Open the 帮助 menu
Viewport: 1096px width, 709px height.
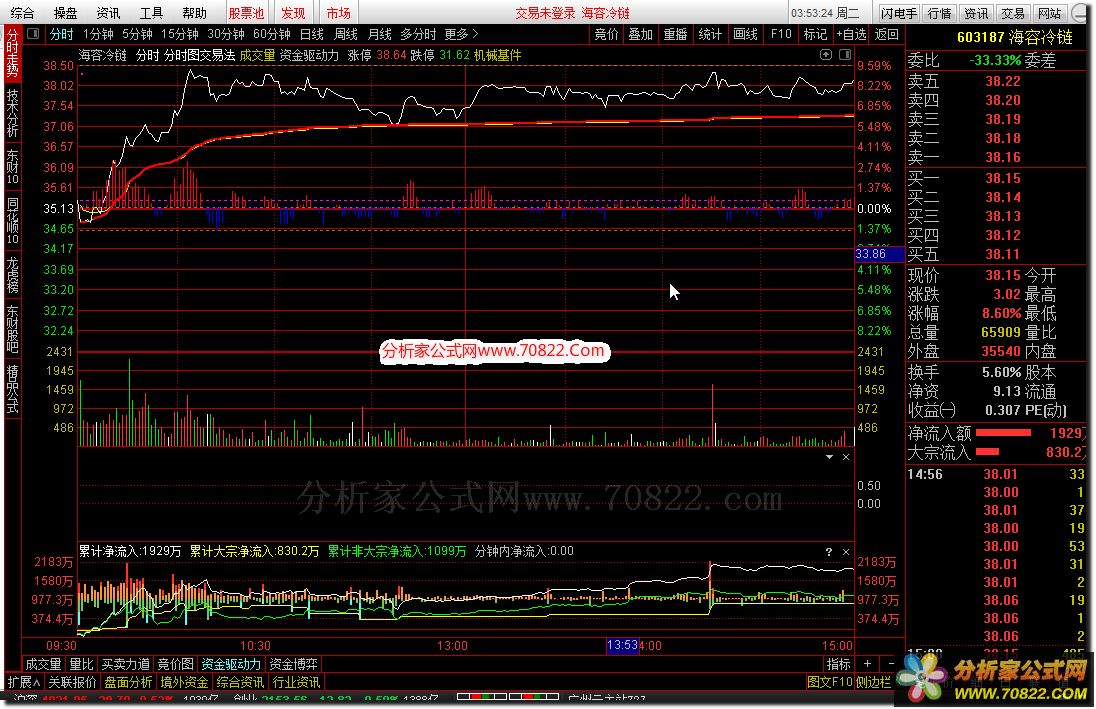[x=194, y=13]
